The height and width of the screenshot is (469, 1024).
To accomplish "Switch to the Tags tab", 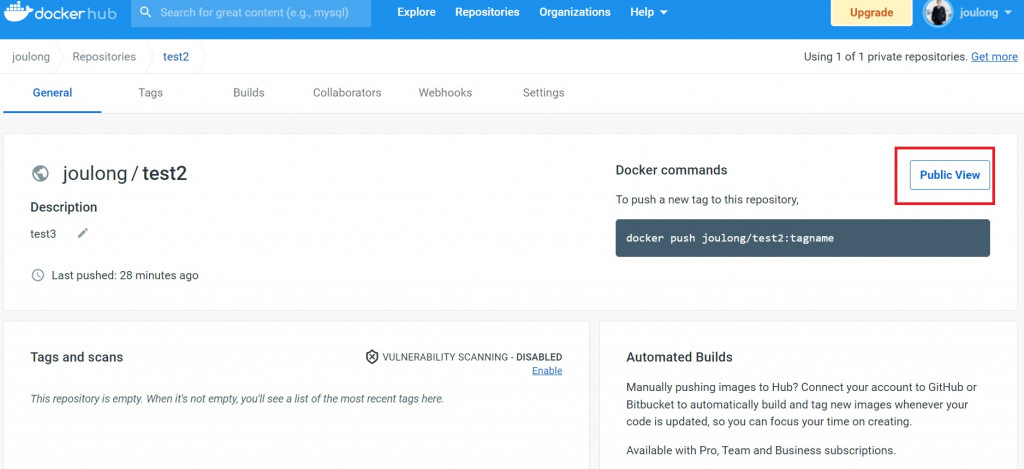I will [150, 93].
